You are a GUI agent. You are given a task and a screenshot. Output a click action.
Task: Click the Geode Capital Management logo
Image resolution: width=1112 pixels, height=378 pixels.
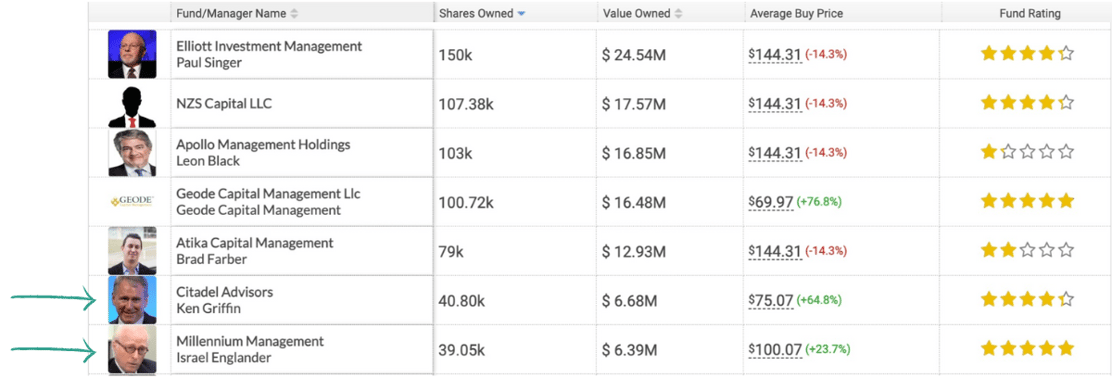pos(132,202)
